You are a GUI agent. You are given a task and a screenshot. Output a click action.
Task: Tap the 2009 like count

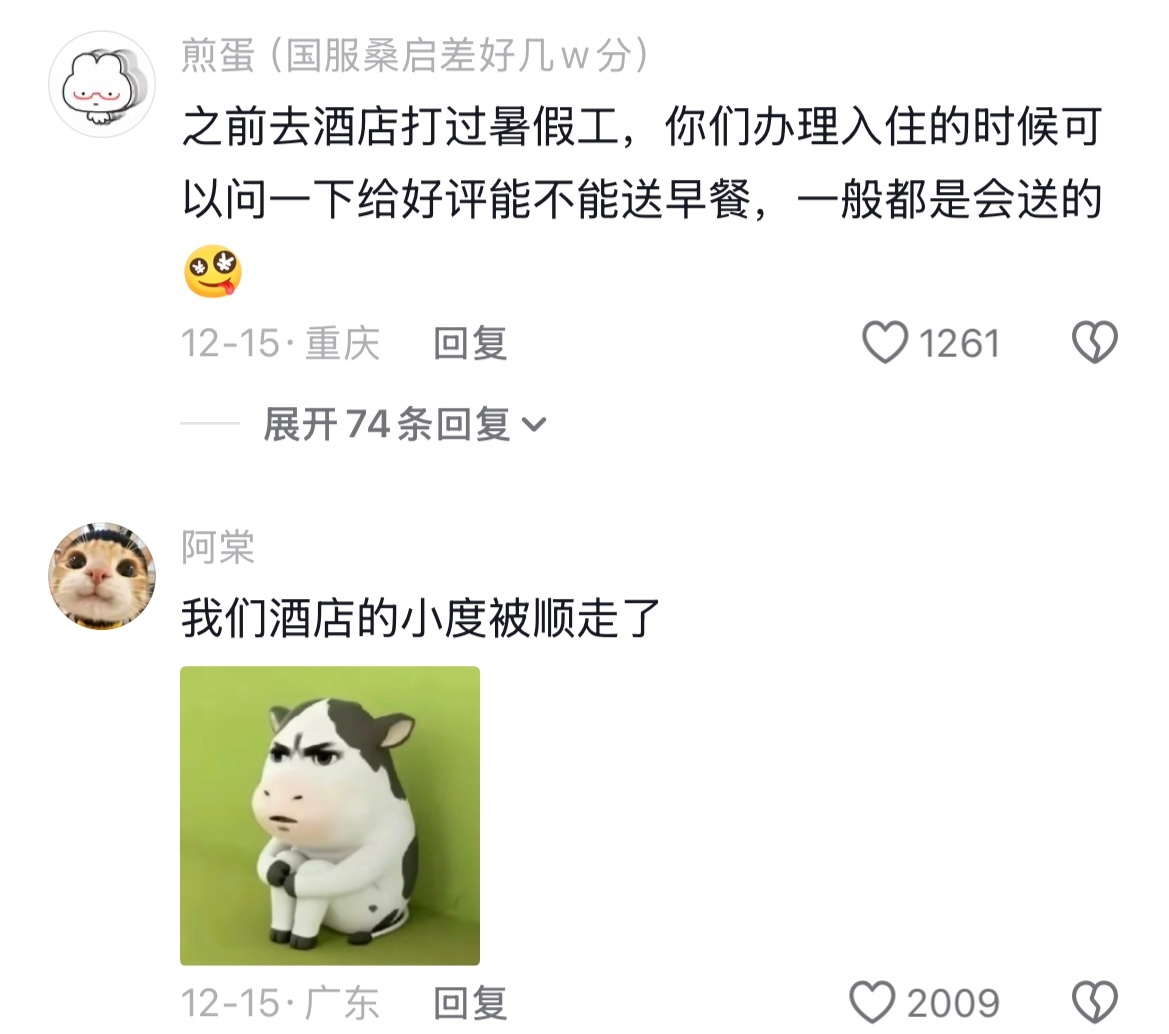coord(953,1003)
